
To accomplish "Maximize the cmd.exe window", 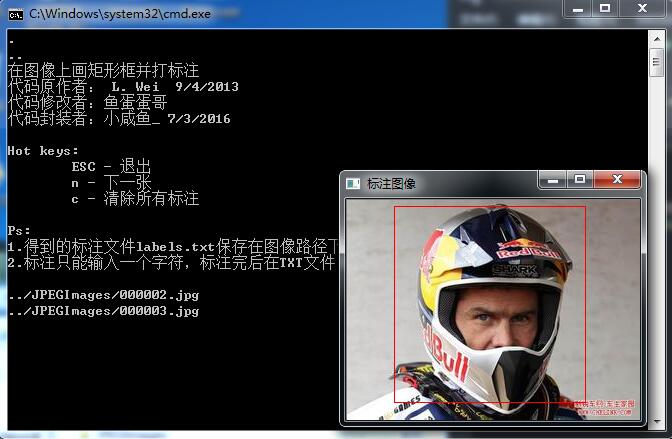I will click(x=605, y=9).
